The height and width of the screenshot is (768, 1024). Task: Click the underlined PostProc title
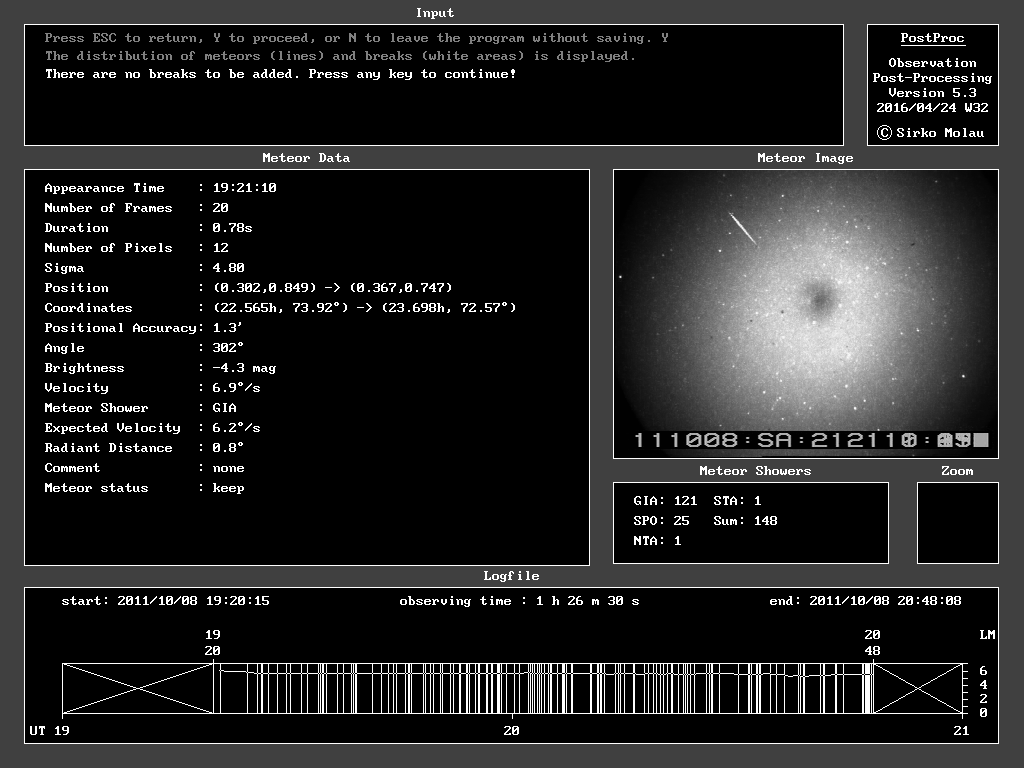932,38
